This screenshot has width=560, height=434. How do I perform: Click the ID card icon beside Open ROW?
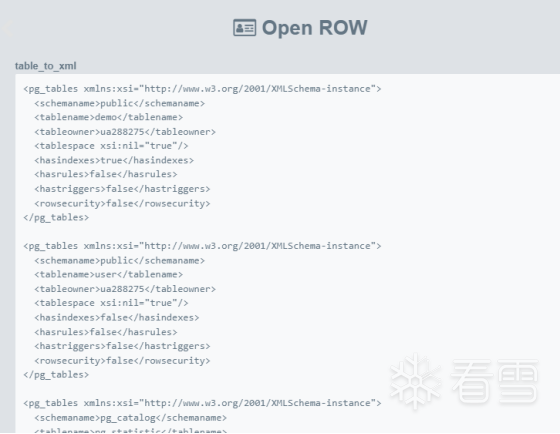(245, 28)
